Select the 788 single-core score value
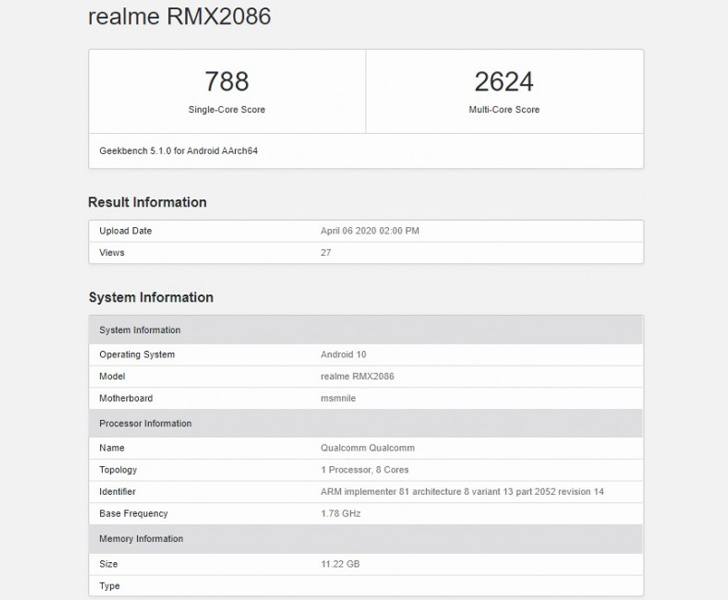This screenshot has width=728, height=600. pos(227,82)
